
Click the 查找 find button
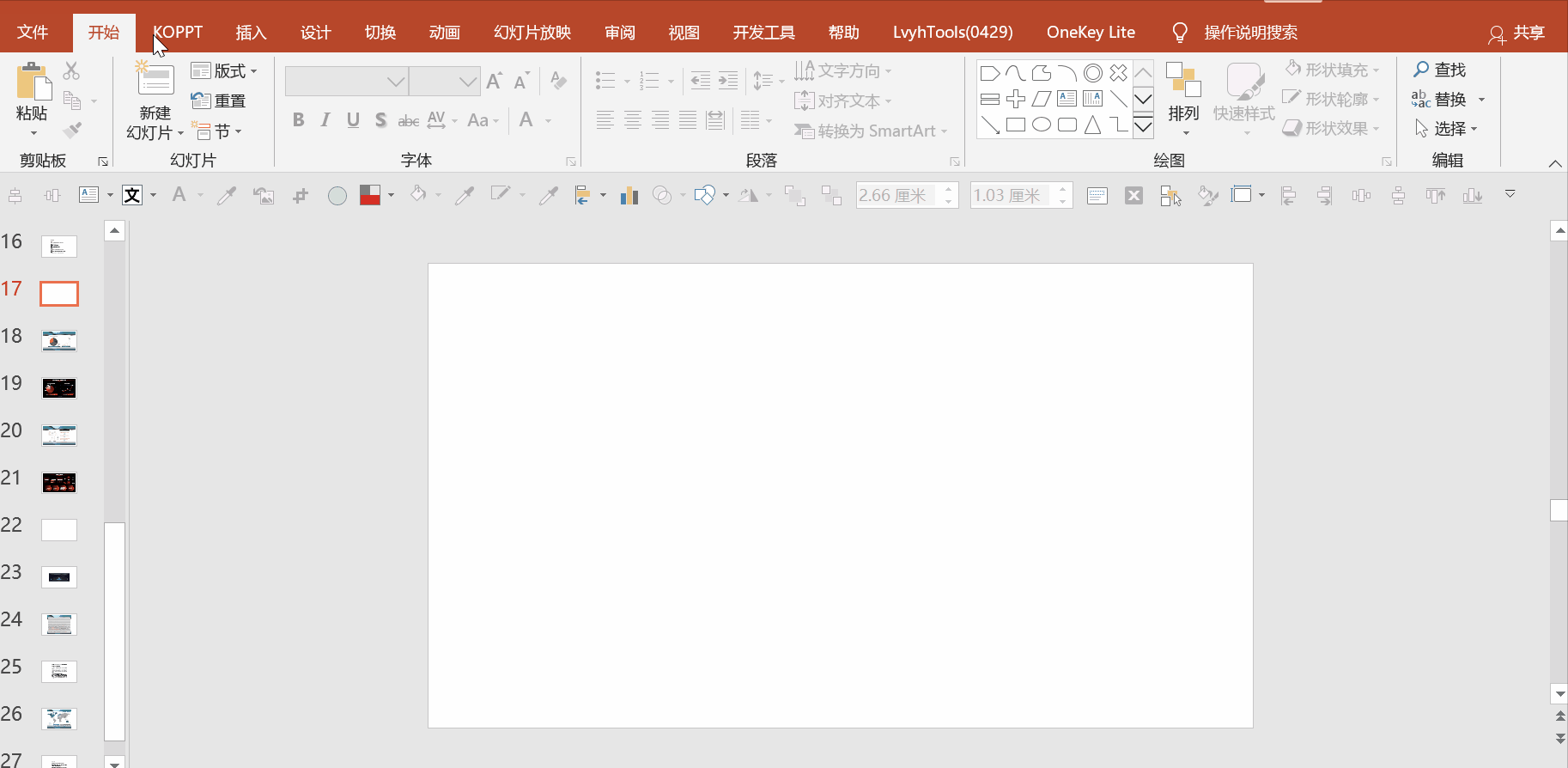tap(1440, 70)
